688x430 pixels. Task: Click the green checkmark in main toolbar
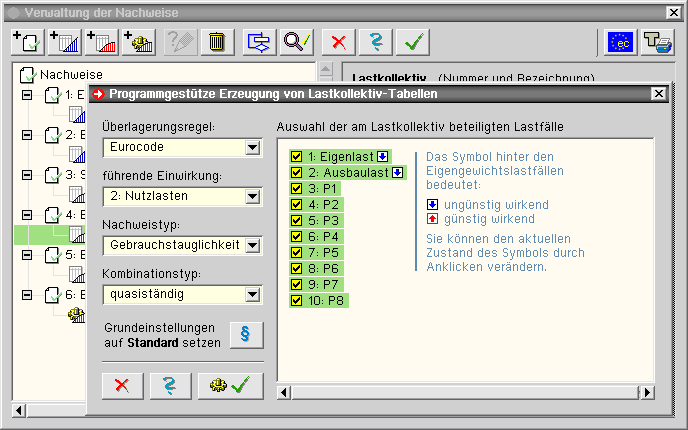coord(410,41)
